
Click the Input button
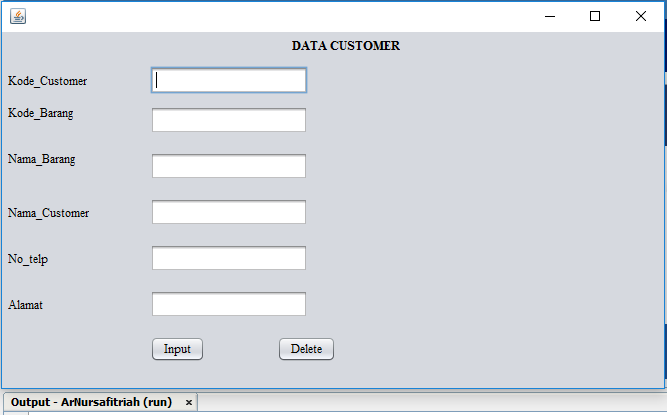pyautogui.click(x=177, y=349)
